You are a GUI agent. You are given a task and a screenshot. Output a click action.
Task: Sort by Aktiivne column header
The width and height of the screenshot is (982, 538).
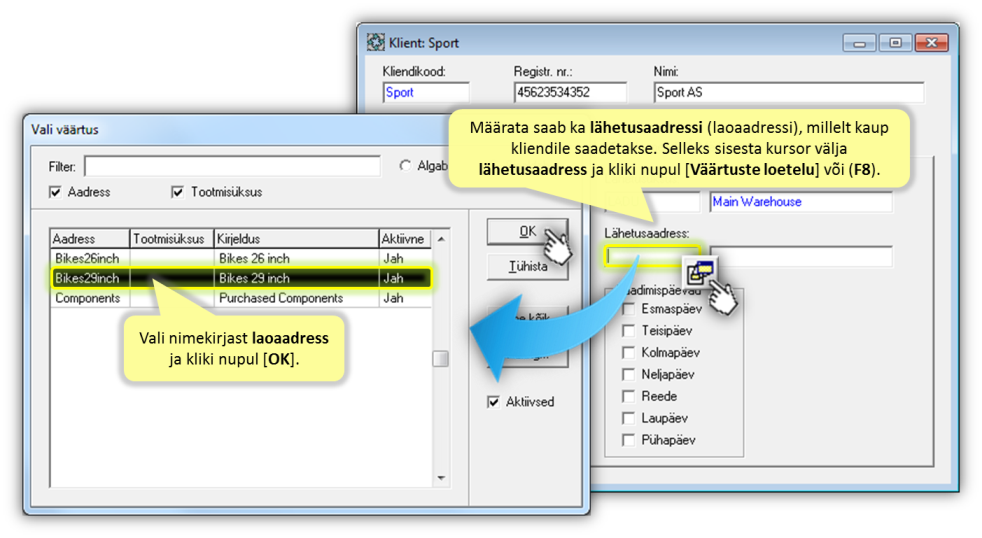(405, 239)
